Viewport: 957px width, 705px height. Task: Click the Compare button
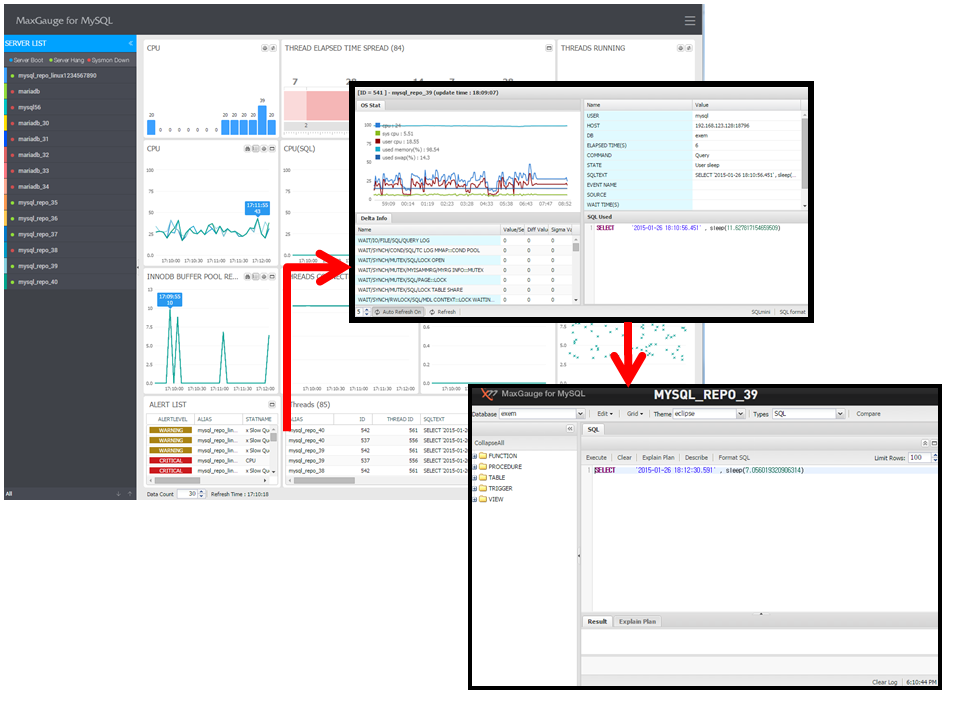868,414
